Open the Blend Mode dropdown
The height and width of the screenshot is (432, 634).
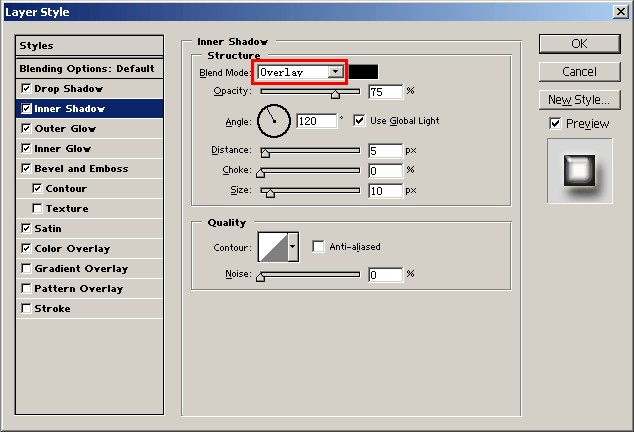(x=336, y=72)
